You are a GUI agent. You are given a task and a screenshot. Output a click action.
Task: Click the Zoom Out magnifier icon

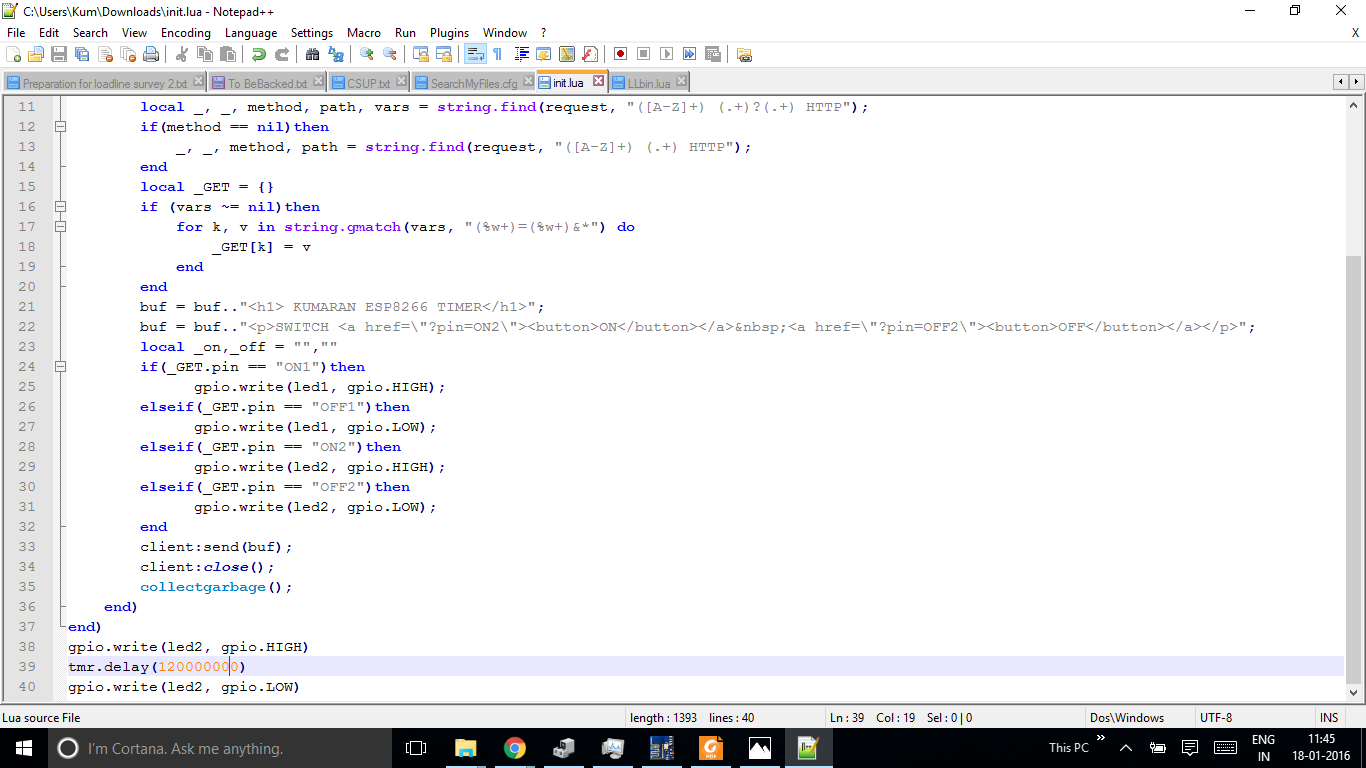click(390, 54)
